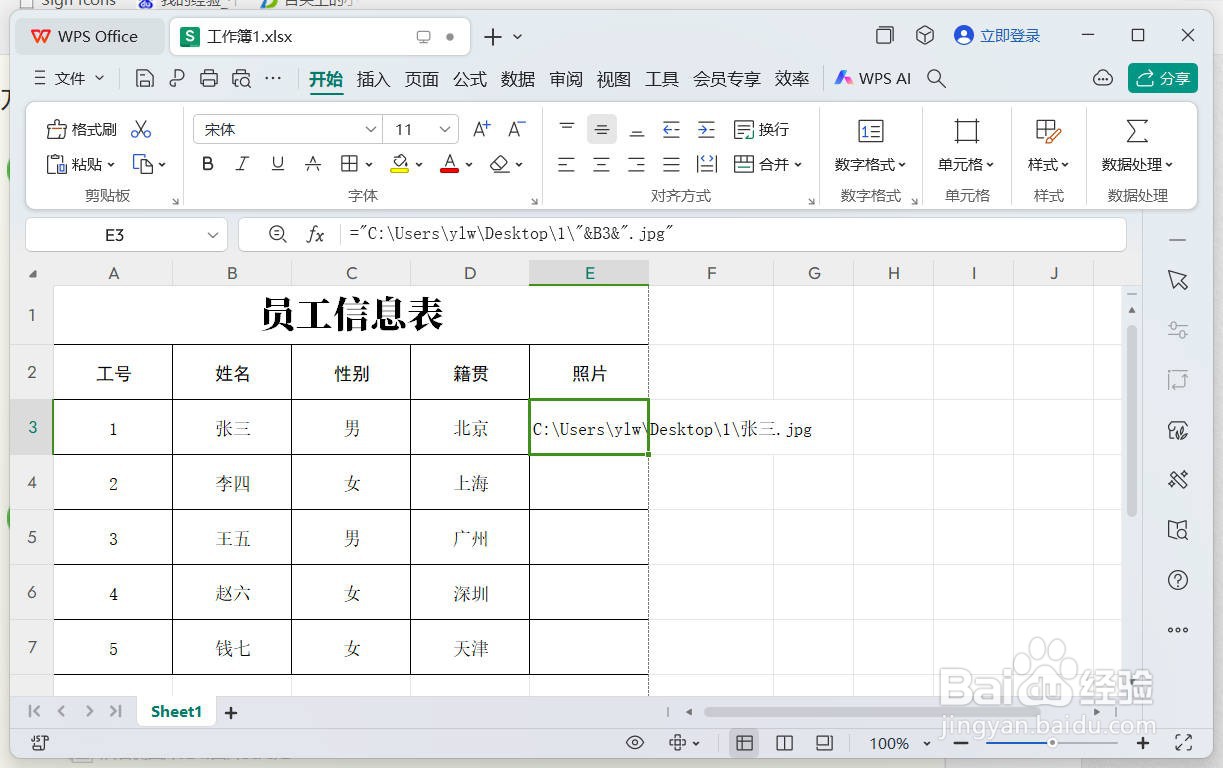Click the Clear eraser icon
The image size is (1223, 768).
pos(500,164)
